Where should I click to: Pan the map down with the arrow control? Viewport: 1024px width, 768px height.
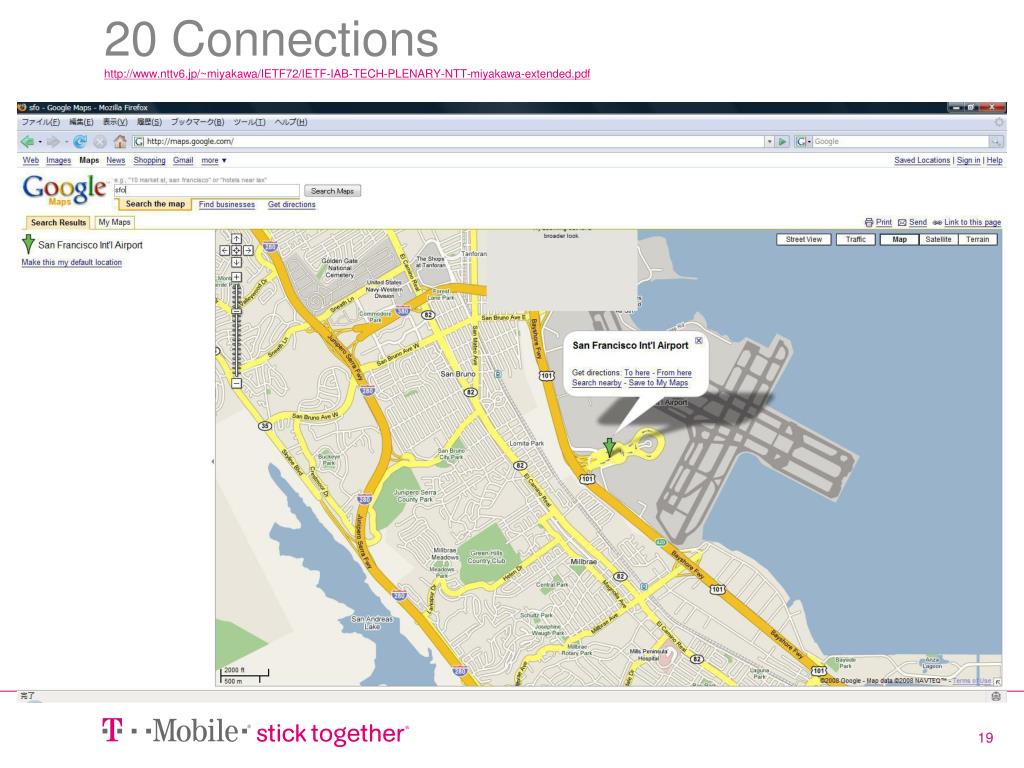click(236, 262)
